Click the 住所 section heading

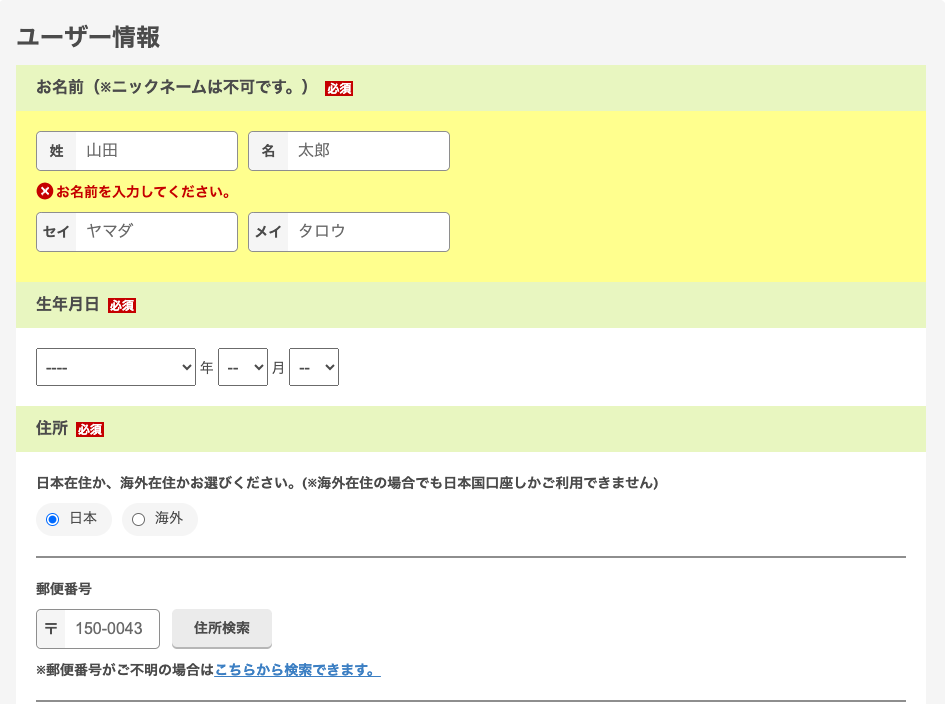(52, 428)
